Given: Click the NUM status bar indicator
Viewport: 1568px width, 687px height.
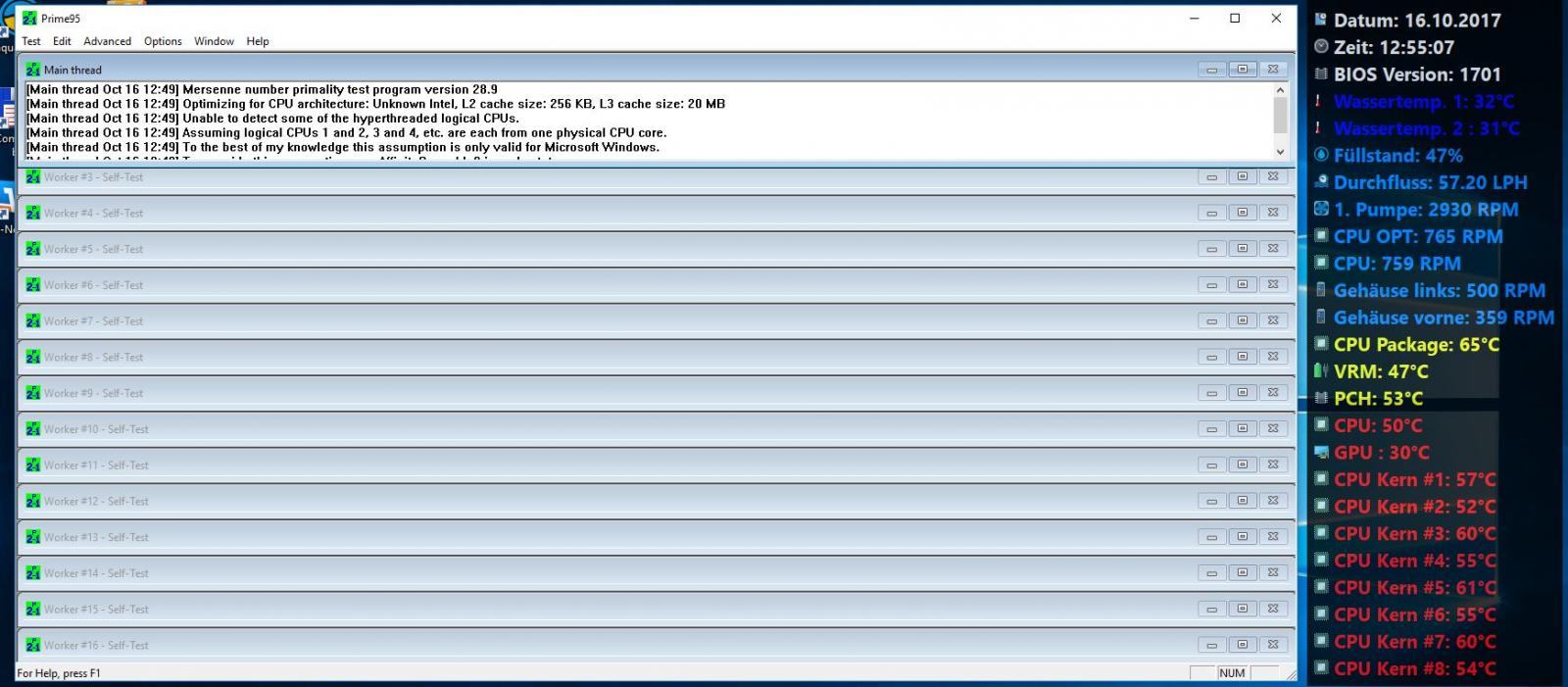Looking at the screenshot, I should (x=1232, y=673).
